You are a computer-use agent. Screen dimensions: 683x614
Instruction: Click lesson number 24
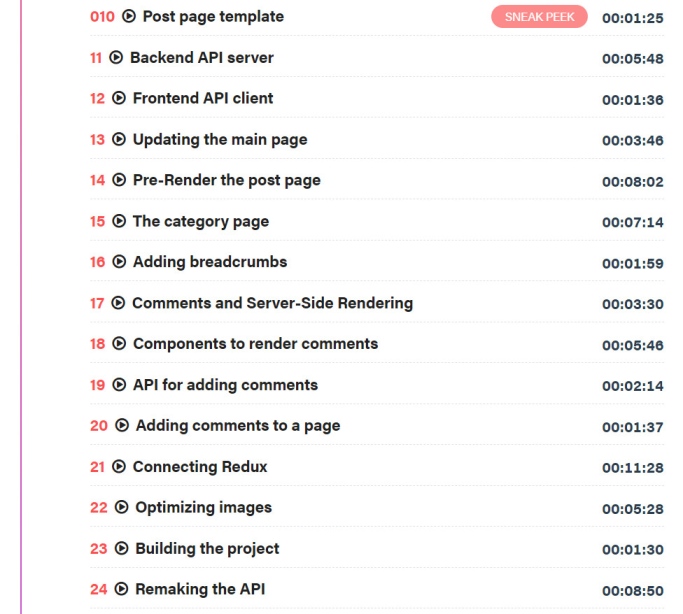point(98,590)
